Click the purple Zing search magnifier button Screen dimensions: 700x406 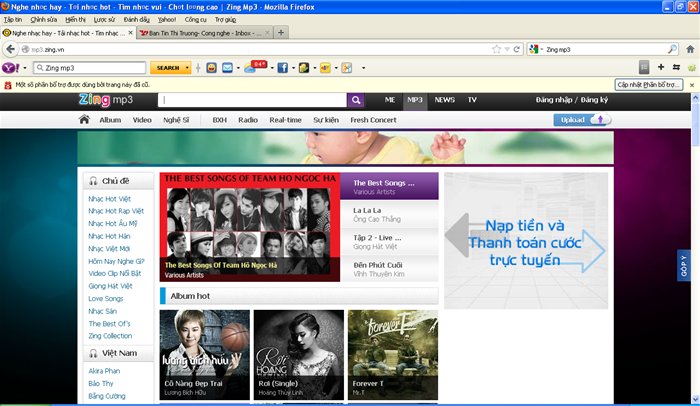[x=356, y=100]
